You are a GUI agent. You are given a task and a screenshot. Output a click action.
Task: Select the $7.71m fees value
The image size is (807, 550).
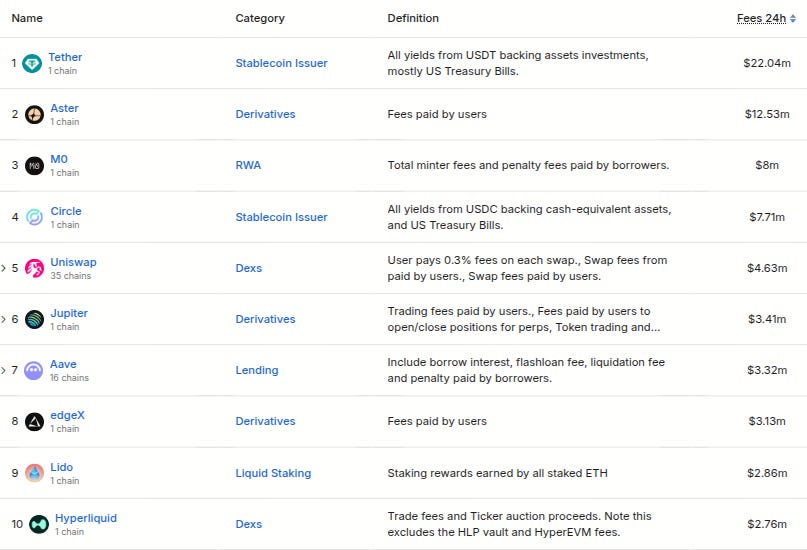767,217
